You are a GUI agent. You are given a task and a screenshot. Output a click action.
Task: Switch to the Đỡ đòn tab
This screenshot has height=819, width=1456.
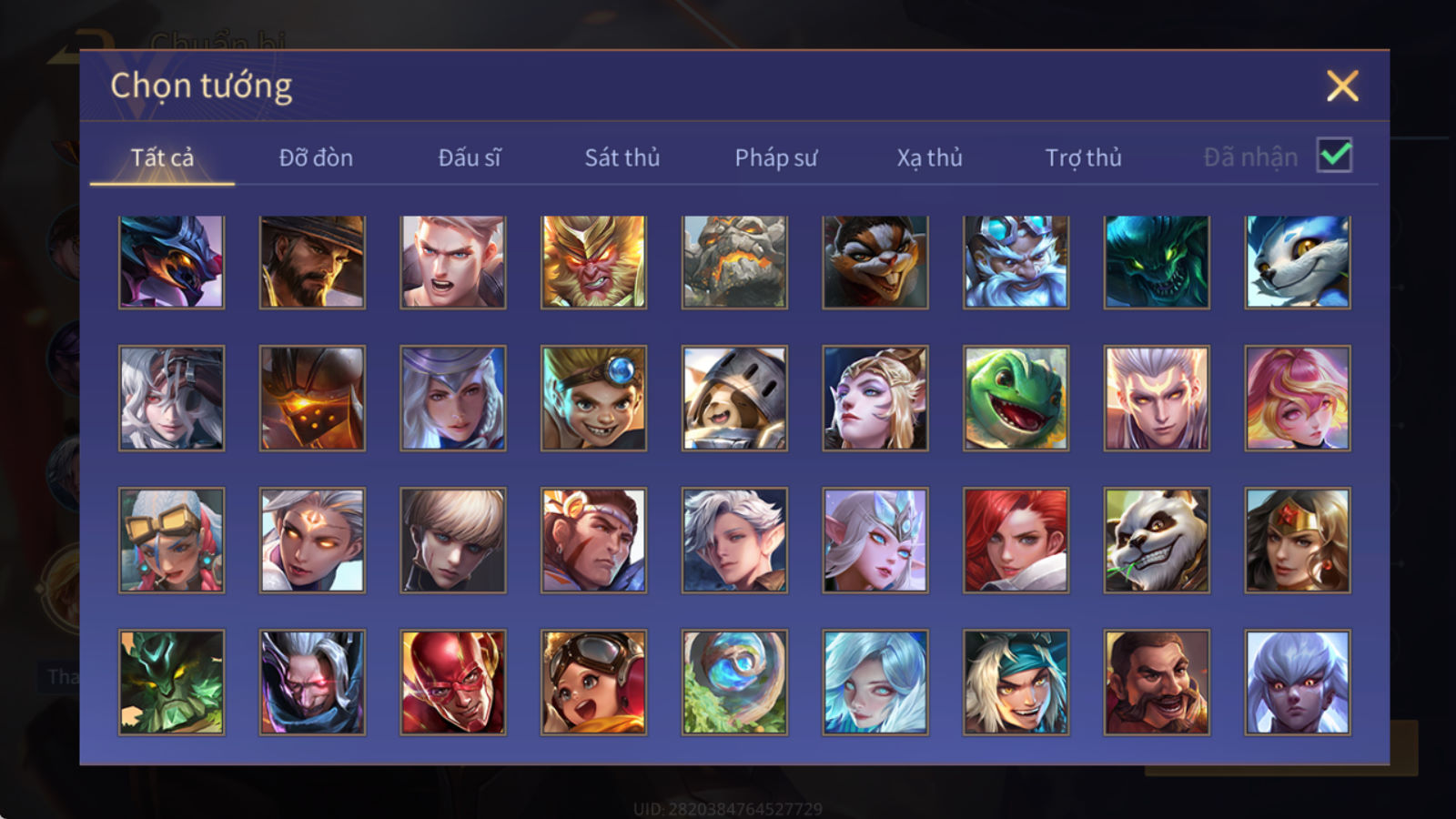coord(316,157)
